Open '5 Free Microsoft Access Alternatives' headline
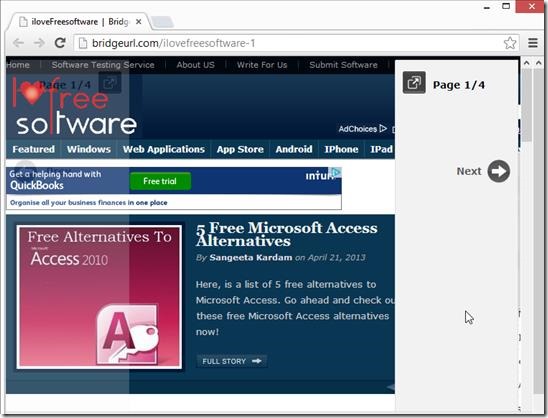548x418 pixels. (x=287, y=235)
